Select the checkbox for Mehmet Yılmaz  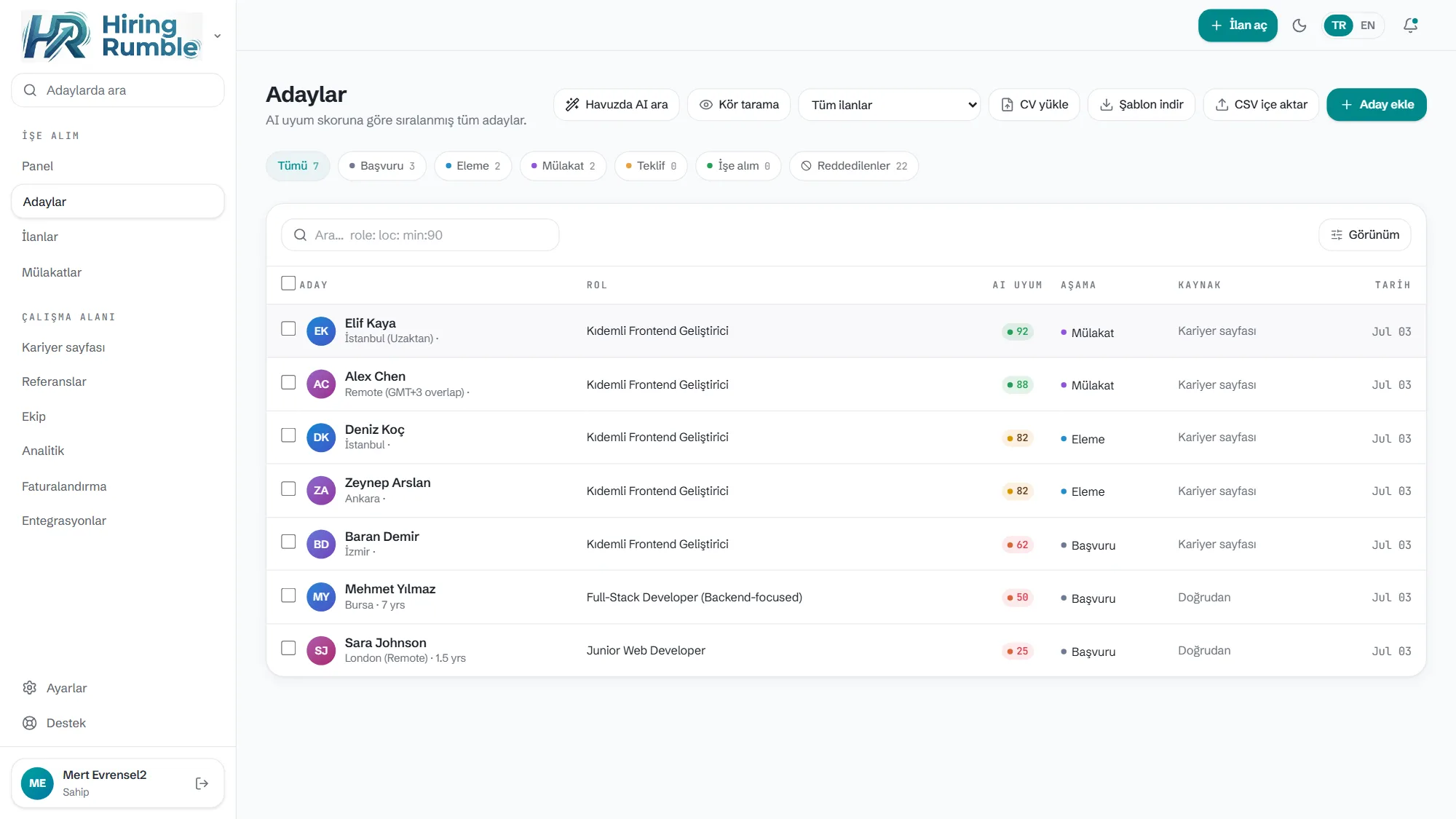[x=288, y=596]
